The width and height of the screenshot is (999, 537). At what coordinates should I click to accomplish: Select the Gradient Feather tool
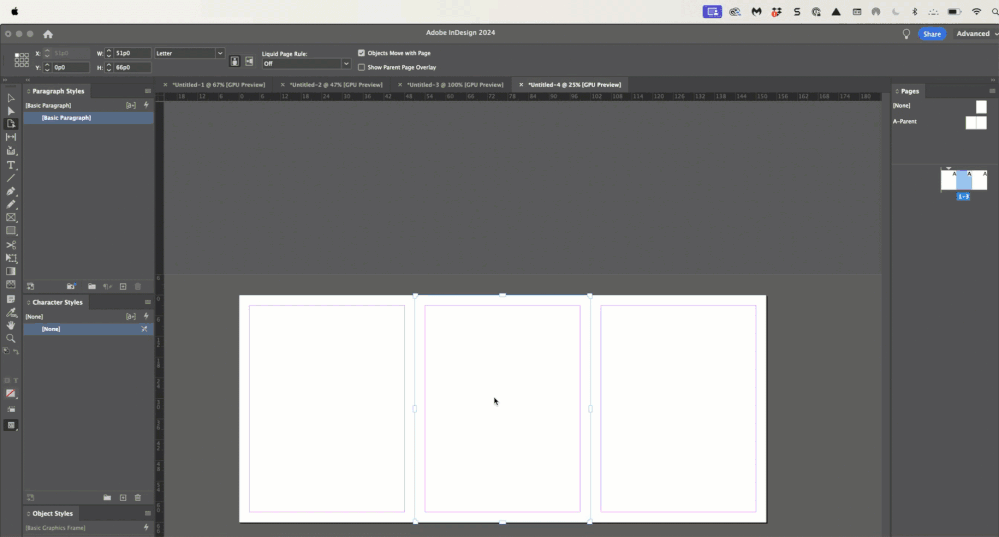(11, 285)
